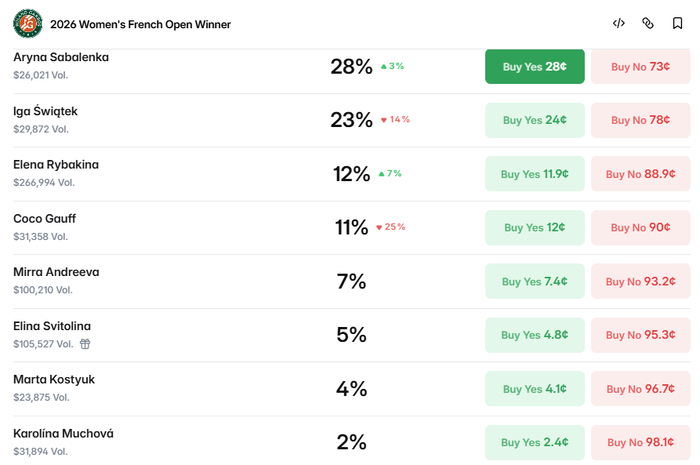The width and height of the screenshot is (700, 465).
Task: Buy Yes 4.1¢ for Marta Kostyuk
Action: tap(534, 389)
